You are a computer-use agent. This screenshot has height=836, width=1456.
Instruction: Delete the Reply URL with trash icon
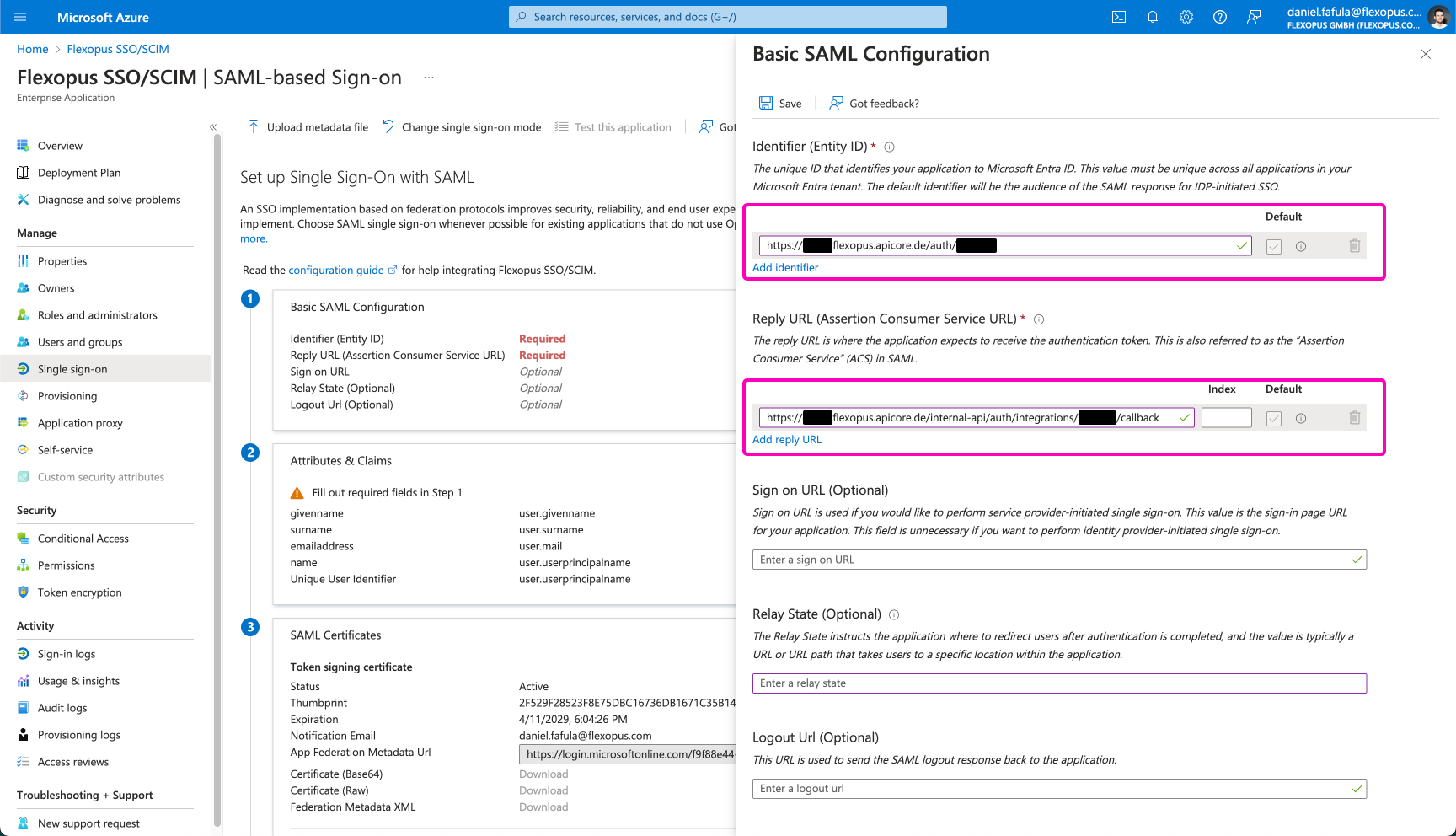(x=1355, y=418)
